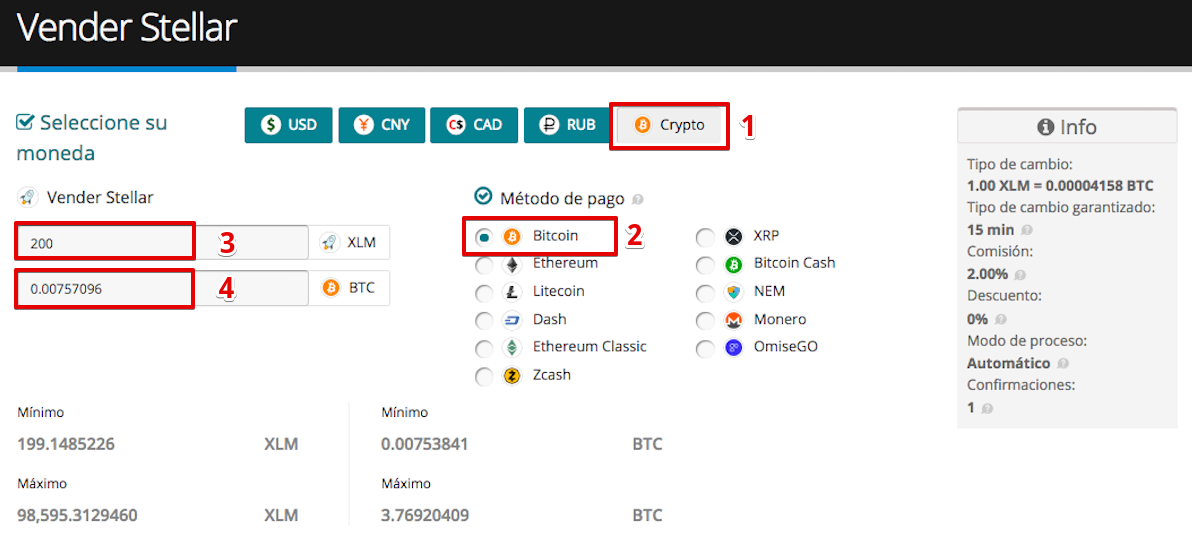1192x534 pixels.
Task: Click the Ethereum diamond icon
Action: (x=512, y=265)
